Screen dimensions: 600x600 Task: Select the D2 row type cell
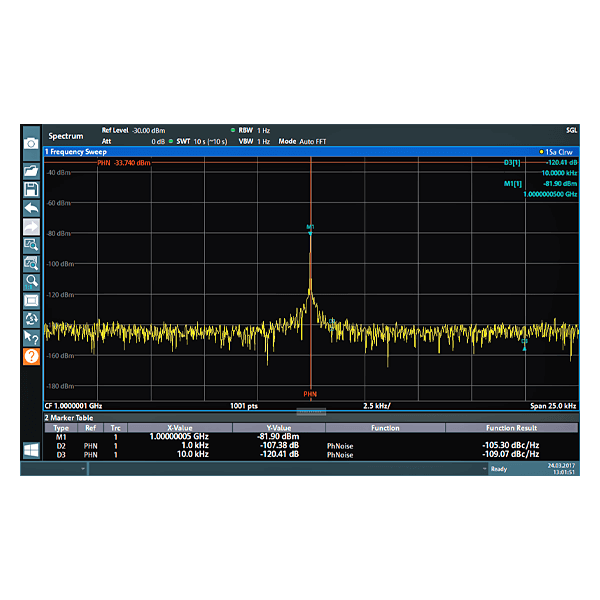(x=61, y=446)
